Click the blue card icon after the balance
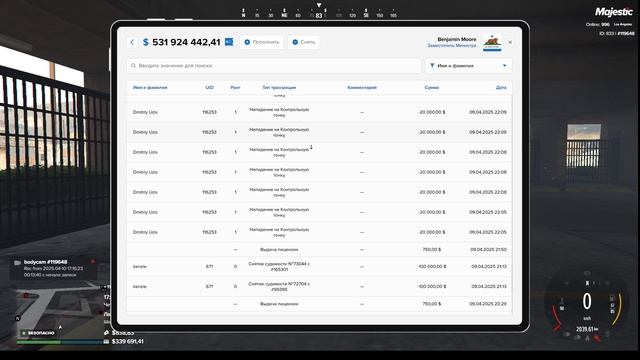Screen dimensions: 640x360 pos(229,42)
